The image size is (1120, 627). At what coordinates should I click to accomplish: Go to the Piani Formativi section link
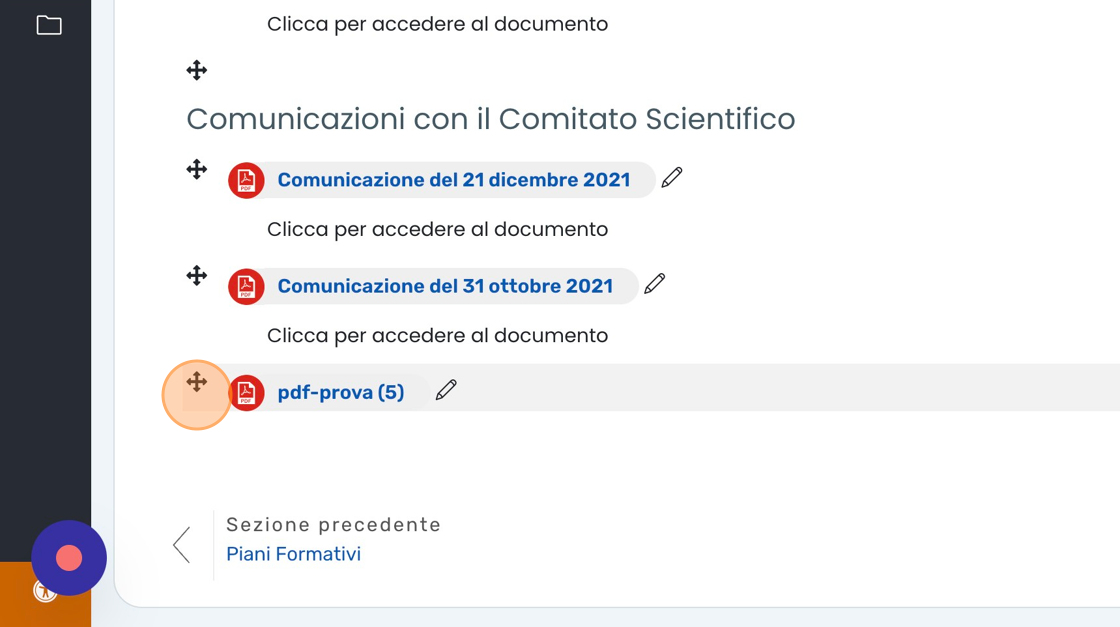tap(293, 554)
